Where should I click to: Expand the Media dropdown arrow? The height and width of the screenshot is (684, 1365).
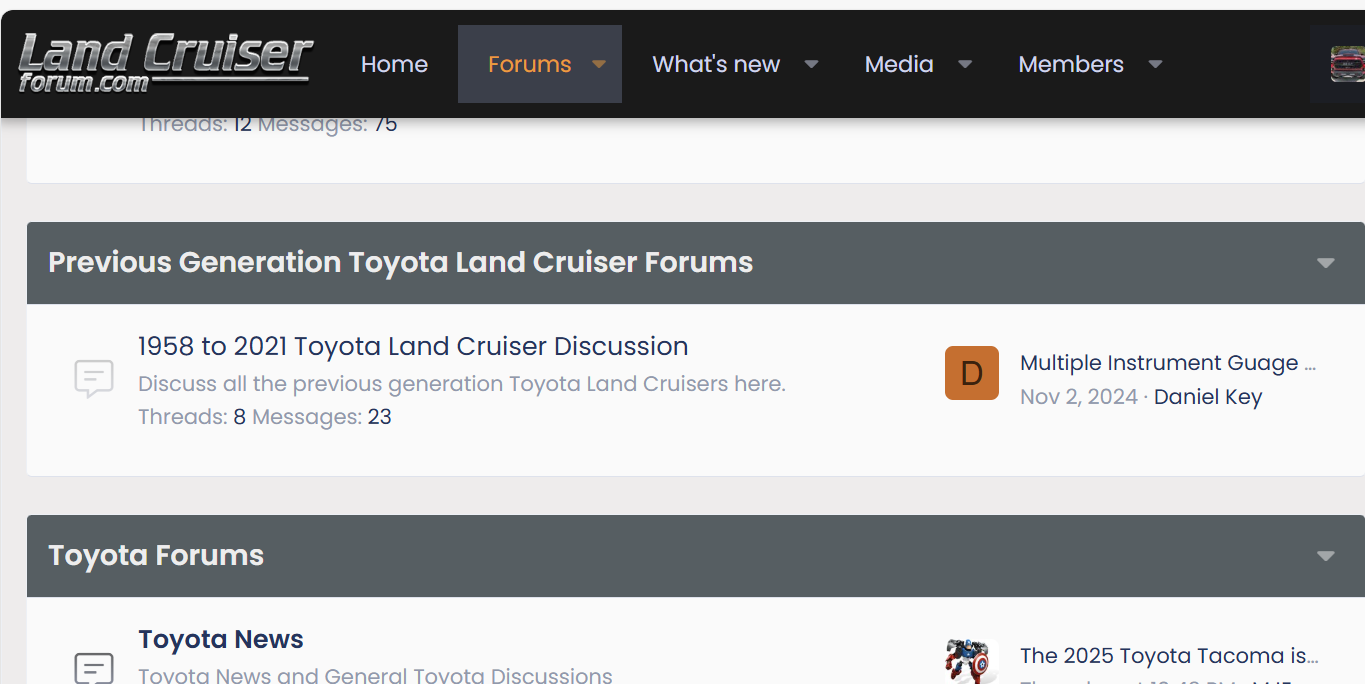[965, 64]
